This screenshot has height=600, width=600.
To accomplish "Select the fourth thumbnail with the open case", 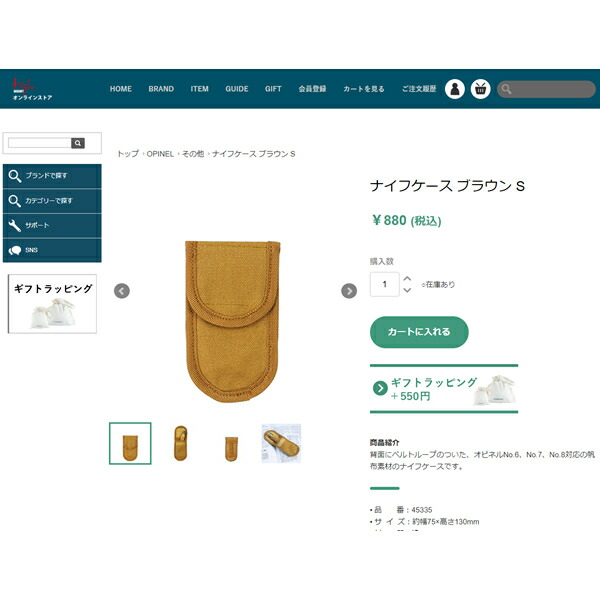I will (x=281, y=443).
